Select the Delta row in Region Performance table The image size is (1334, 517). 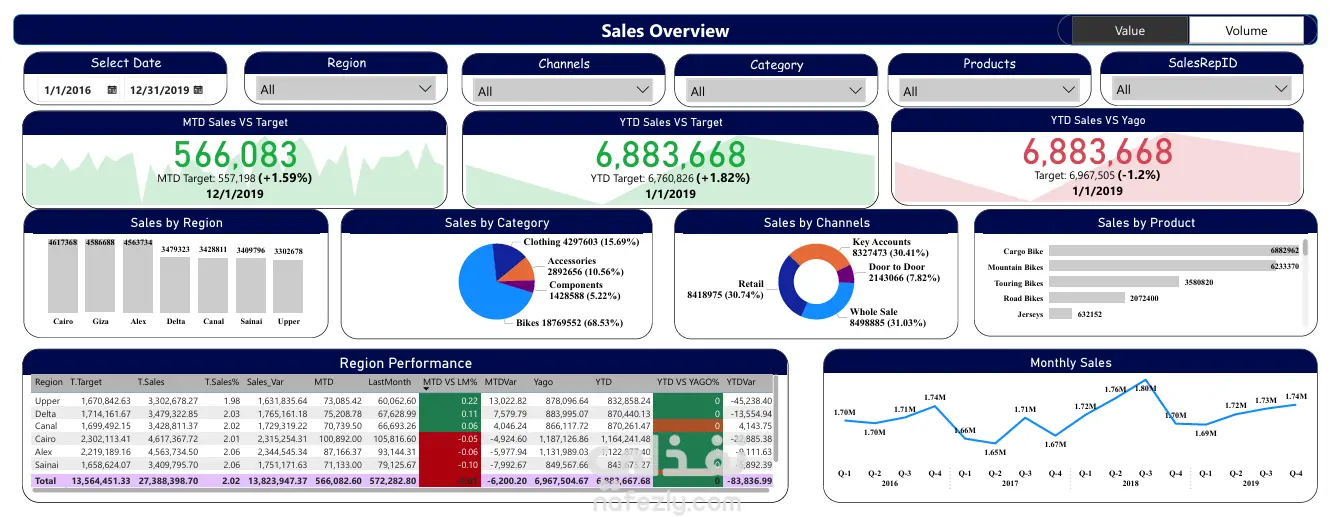coord(402,414)
